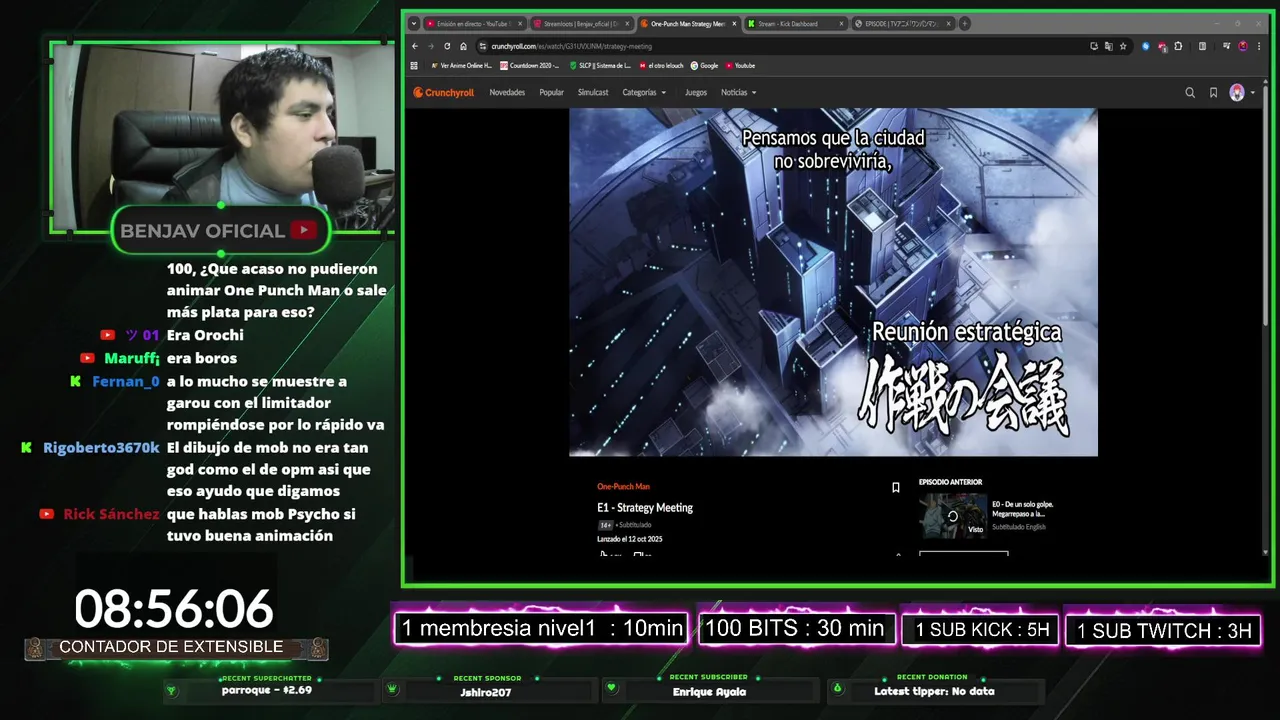1280x720 pixels.
Task: Open Countdown 2020 bookmark
Action: click(529, 66)
